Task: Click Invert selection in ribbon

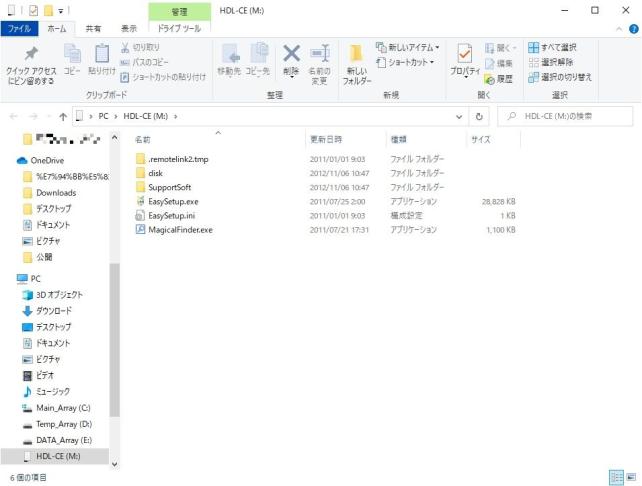Action: (560, 77)
